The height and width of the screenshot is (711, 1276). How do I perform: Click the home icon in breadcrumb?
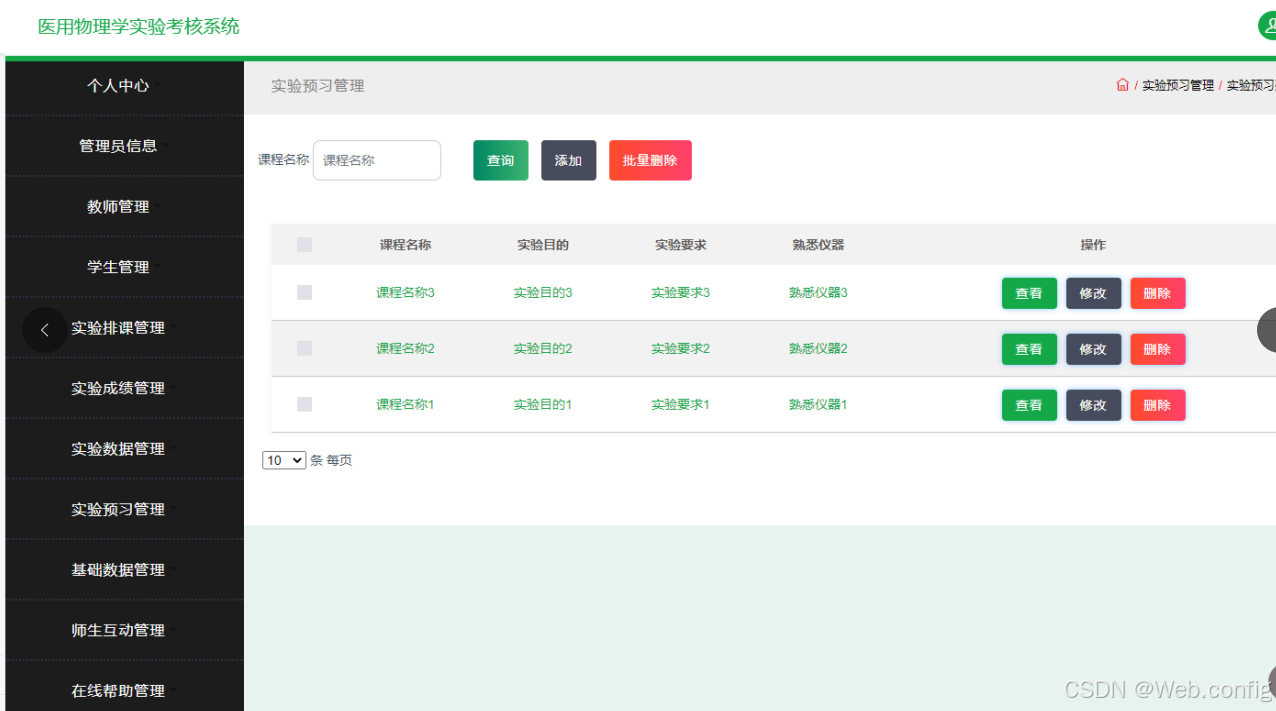click(x=1122, y=85)
